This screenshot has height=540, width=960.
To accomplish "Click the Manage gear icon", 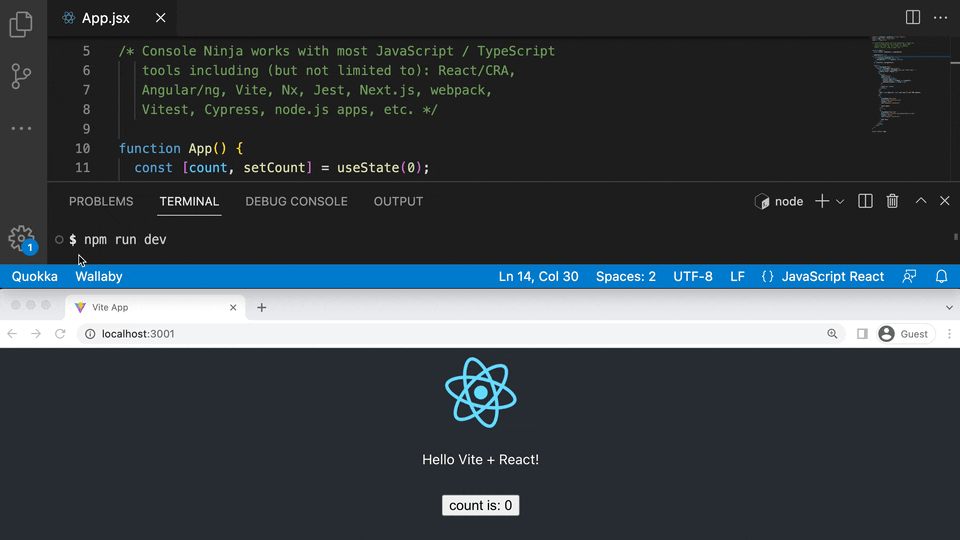I will pyautogui.click(x=20, y=237).
